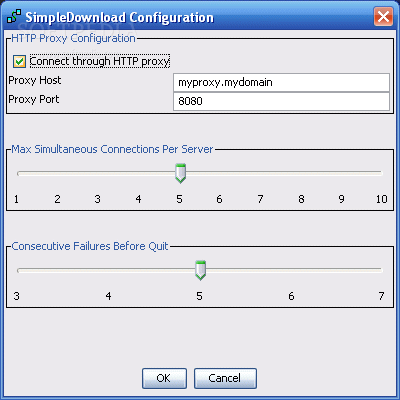Click the Consecutive Failures Before Quit slider thumb
Image resolution: width=400 pixels, height=400 pixels.
click(200, 270)
